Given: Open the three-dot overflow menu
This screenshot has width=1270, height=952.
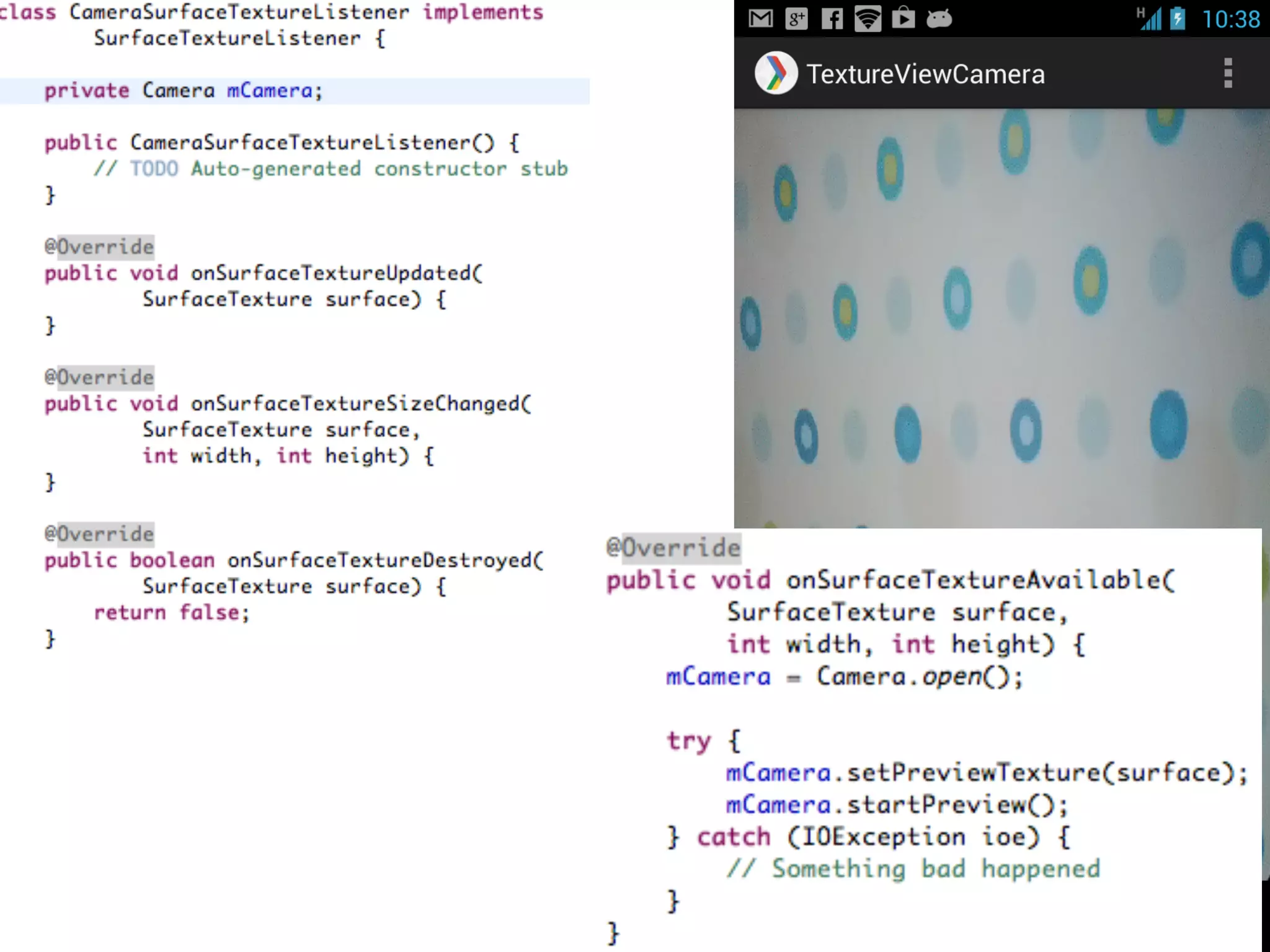Looking at the screenshot, I should (x=1227, y=73).
